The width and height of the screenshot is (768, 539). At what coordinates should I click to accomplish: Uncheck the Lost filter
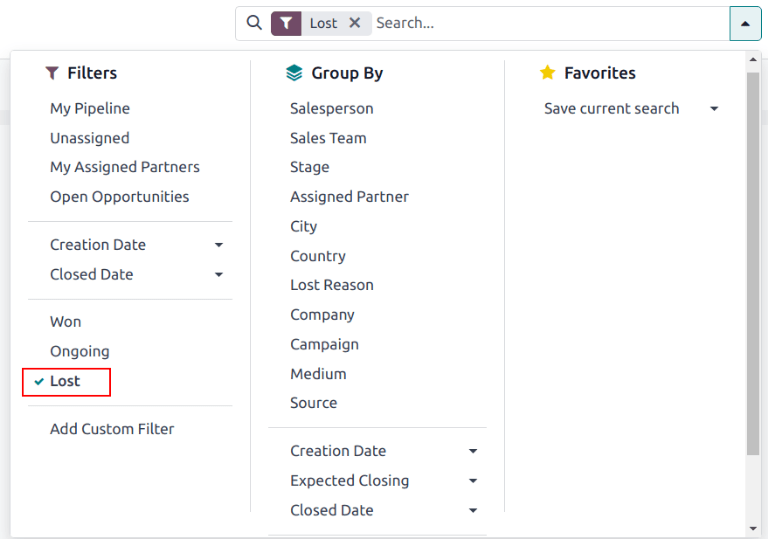click(x=65, y=381)
